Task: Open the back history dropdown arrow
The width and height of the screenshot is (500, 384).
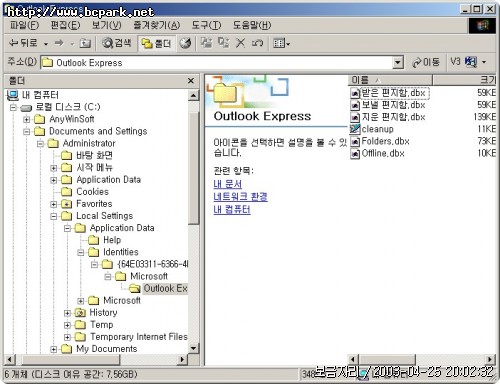Action: click(x=46, y=44)
